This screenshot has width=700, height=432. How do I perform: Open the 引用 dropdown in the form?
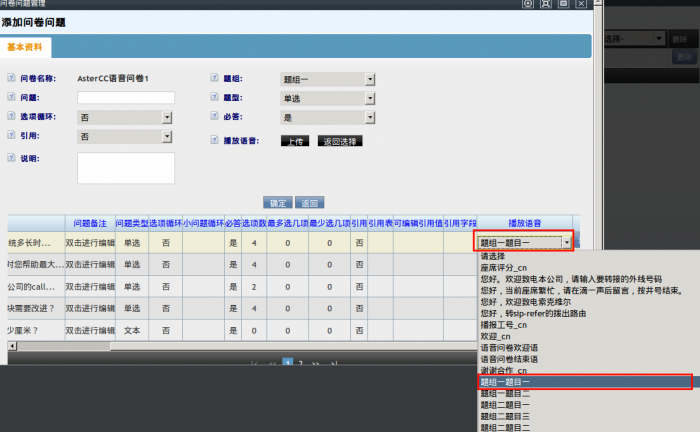click(x=125, y=136)
